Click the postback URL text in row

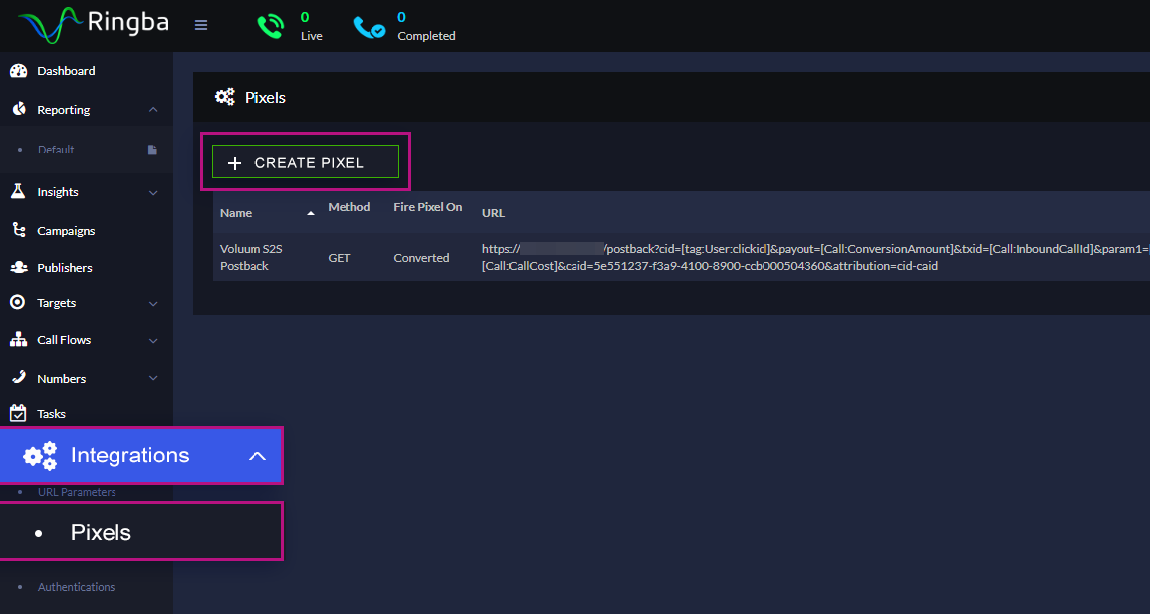[x=816, y=257]
